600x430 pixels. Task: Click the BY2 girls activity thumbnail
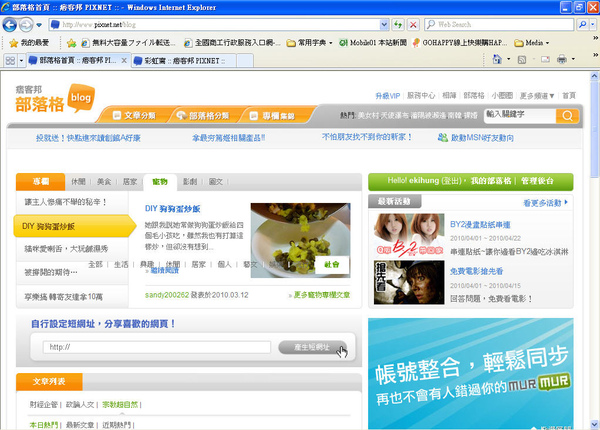409,235
